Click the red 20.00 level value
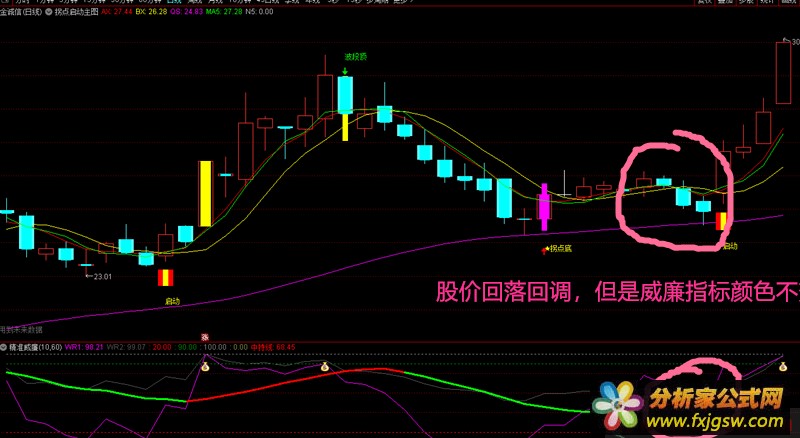 click(x=162, y=347)
